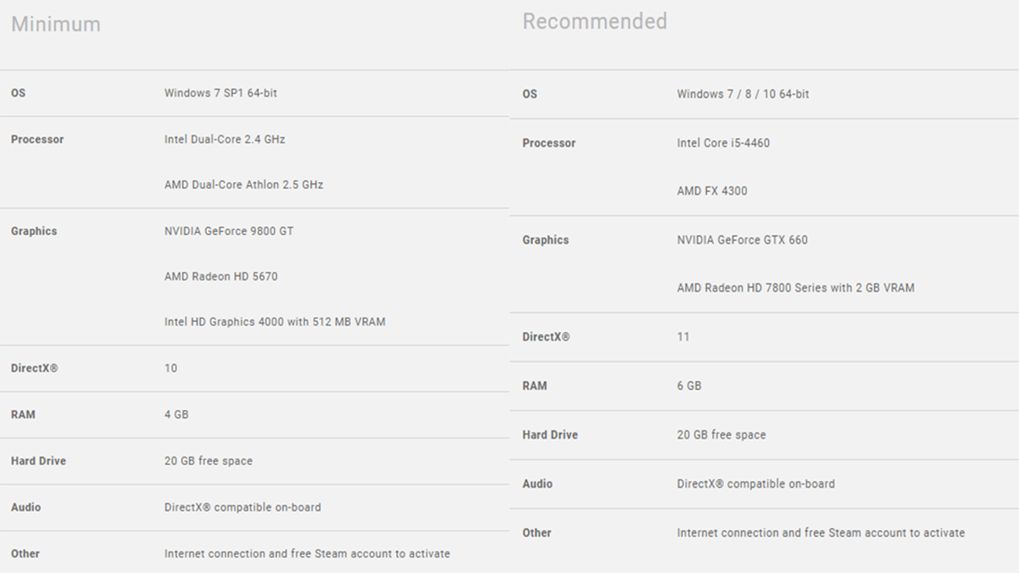Viewport: 1019px width, 573px height.
Task: Click Windows 7 / 8 / 10 64-bit text
Action: point(743,94)
